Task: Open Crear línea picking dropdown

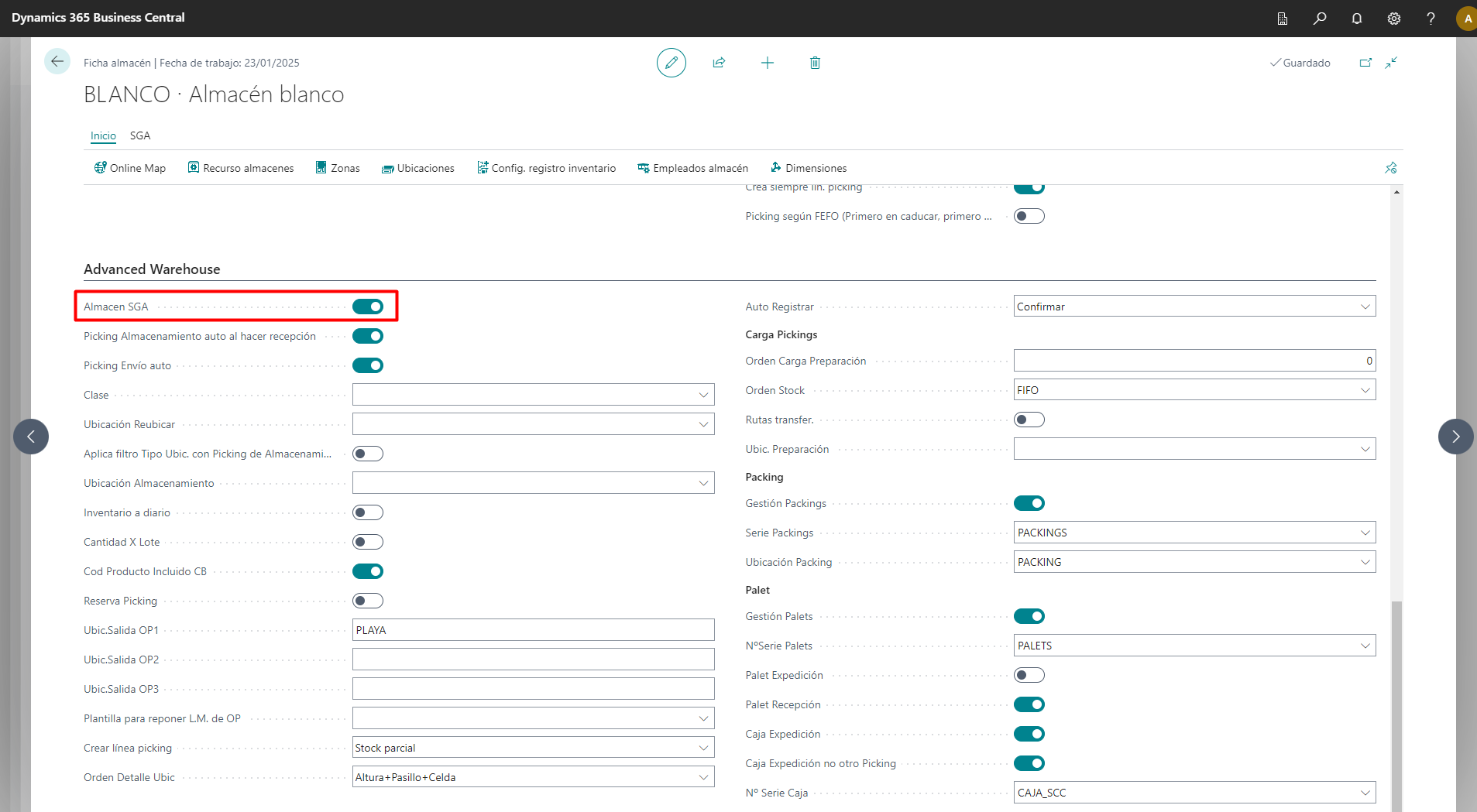Action: coord(533,748)
